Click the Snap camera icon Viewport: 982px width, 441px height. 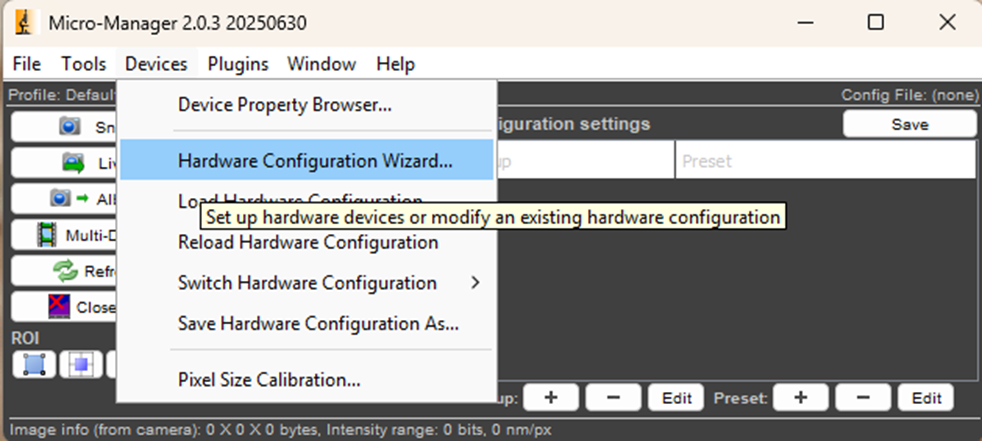pyautogui.click(x=70, y=127)
